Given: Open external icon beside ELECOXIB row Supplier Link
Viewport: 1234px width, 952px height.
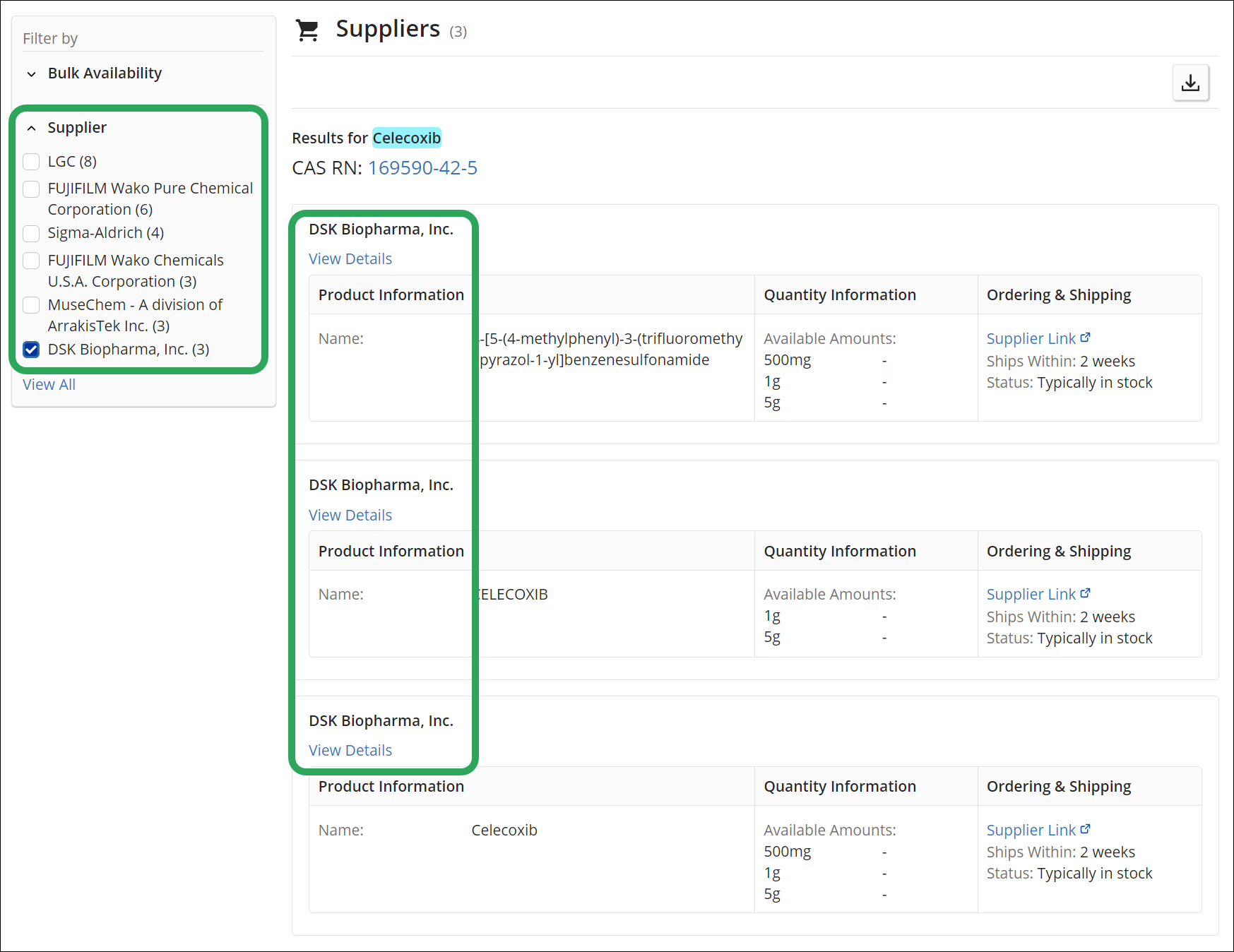Looking at the screenshot, I should tap(1085, 593).
